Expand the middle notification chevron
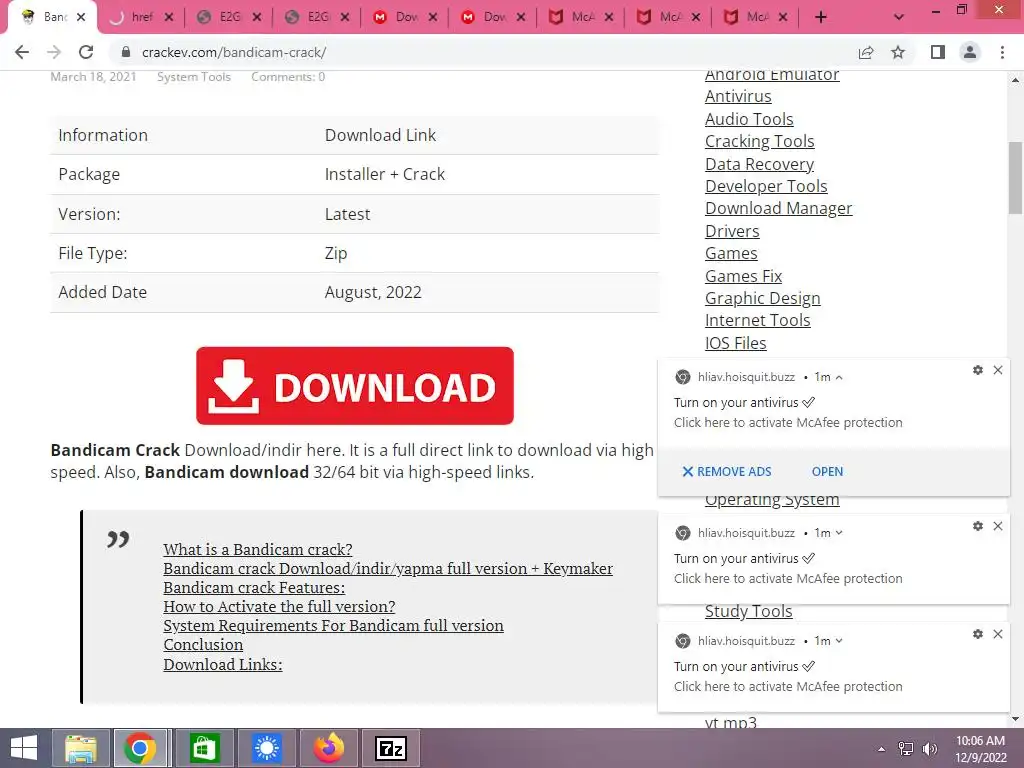This screenshot has height=768, width=1024. point(839,533)
